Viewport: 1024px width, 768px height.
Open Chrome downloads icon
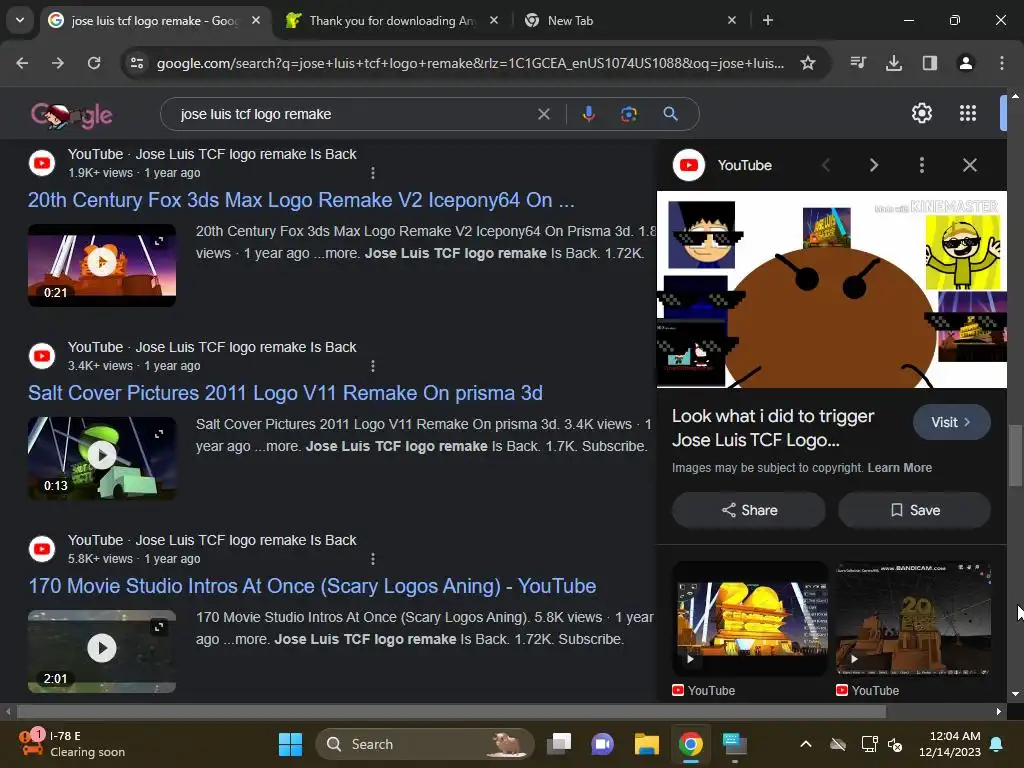coord(894,63)
